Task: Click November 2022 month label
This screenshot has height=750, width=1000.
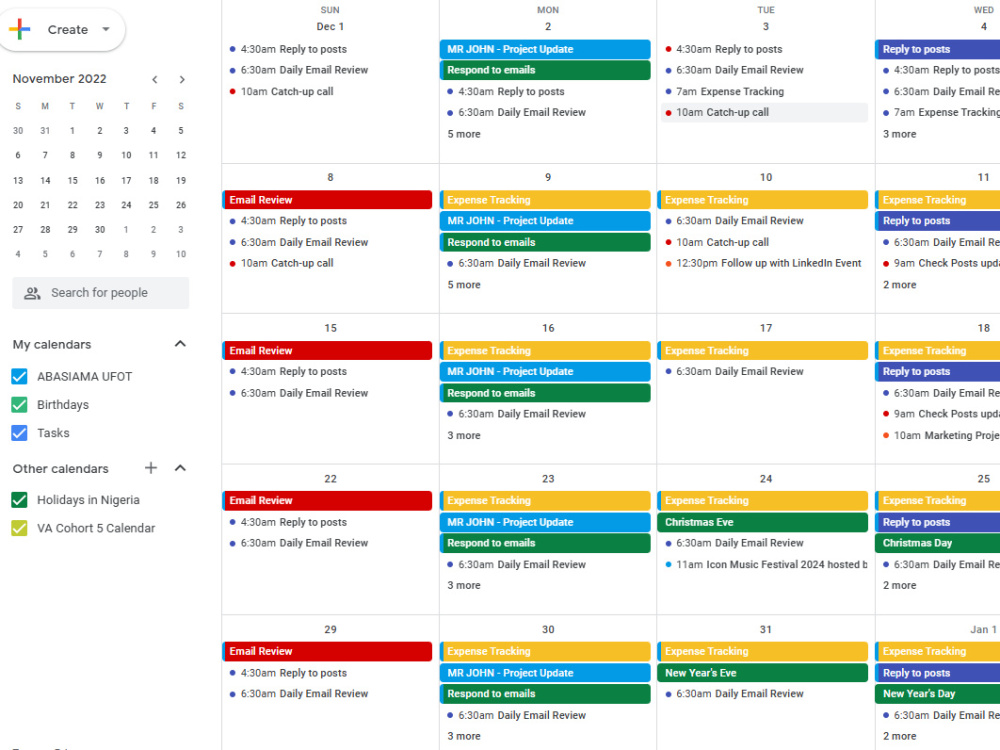Action: (59, 78)
